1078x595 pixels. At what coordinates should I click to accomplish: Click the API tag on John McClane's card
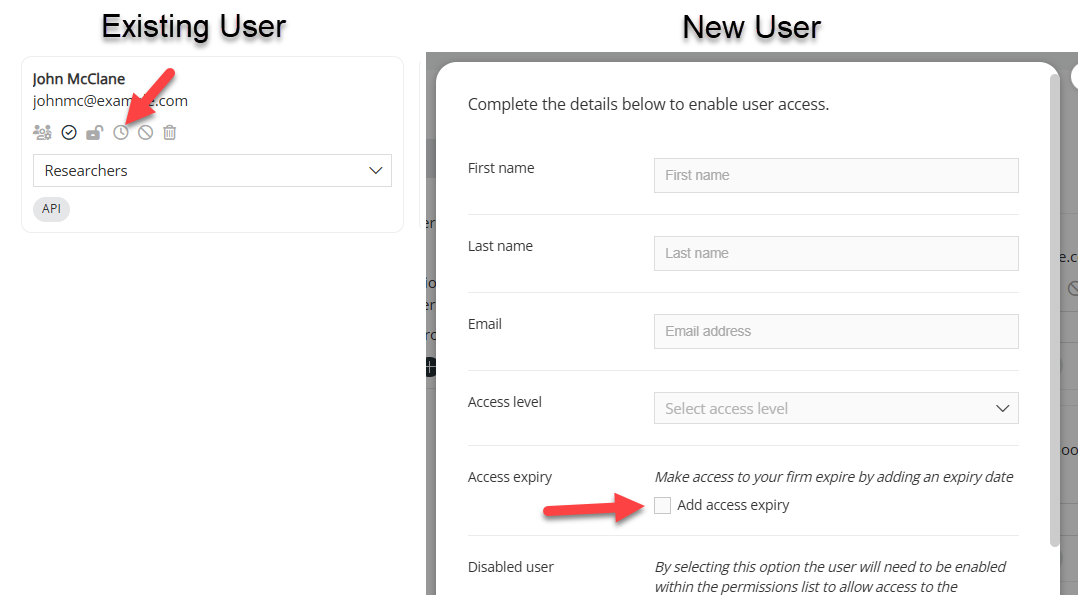(52, 208)
